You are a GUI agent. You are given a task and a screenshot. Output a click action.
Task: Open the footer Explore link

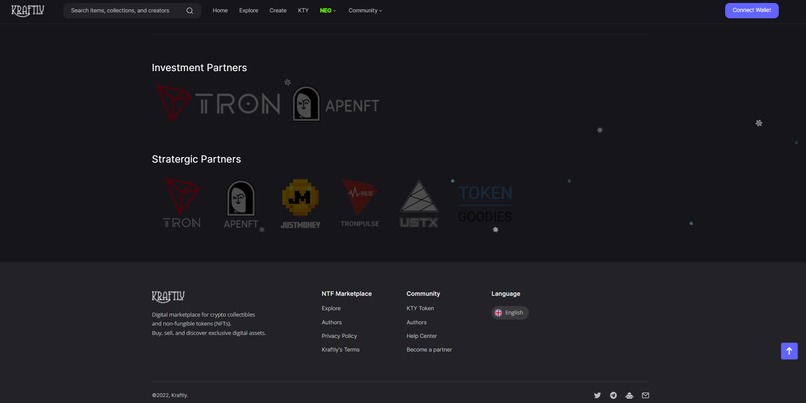(331, 308)
